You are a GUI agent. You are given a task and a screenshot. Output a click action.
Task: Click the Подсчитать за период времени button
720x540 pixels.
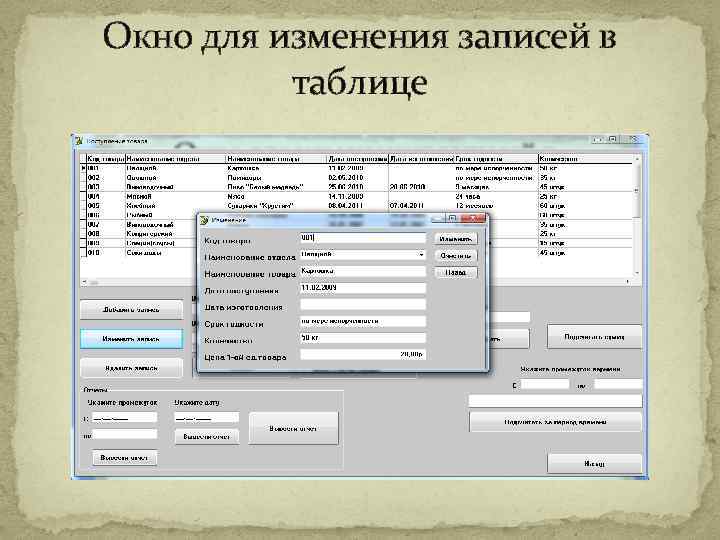click(555, 422)
